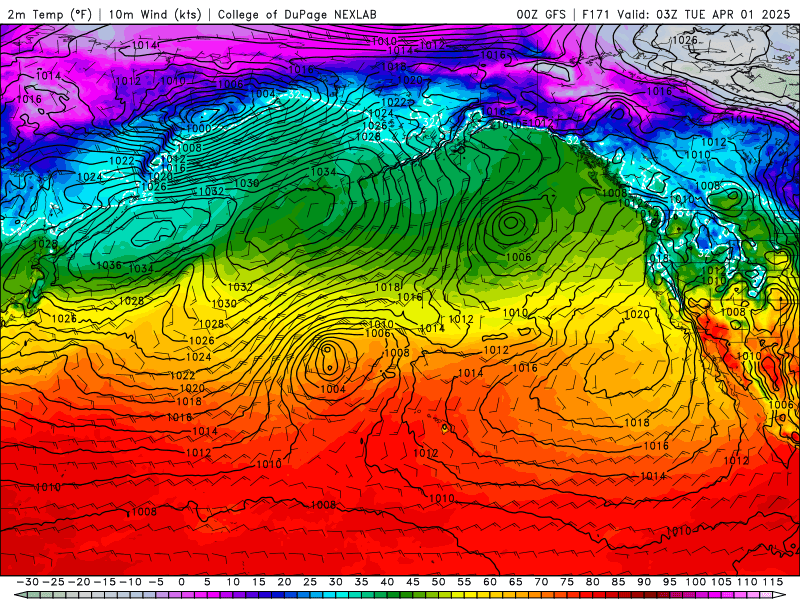Select the 40 value on the temperature scale
The width and height of the screenshot is (800, 600).
coord(387,582)
